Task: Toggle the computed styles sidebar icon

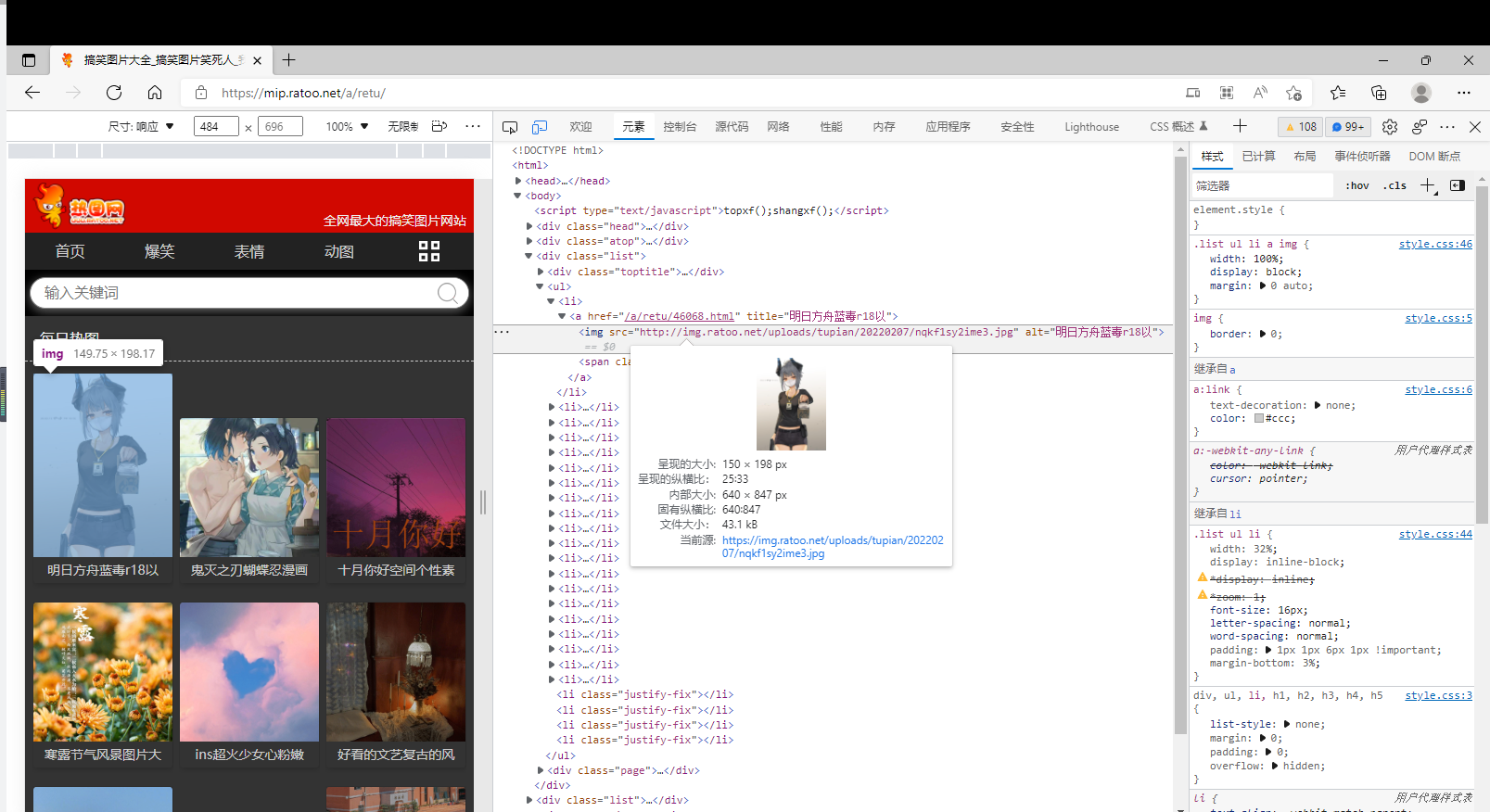Action: 1458,185
